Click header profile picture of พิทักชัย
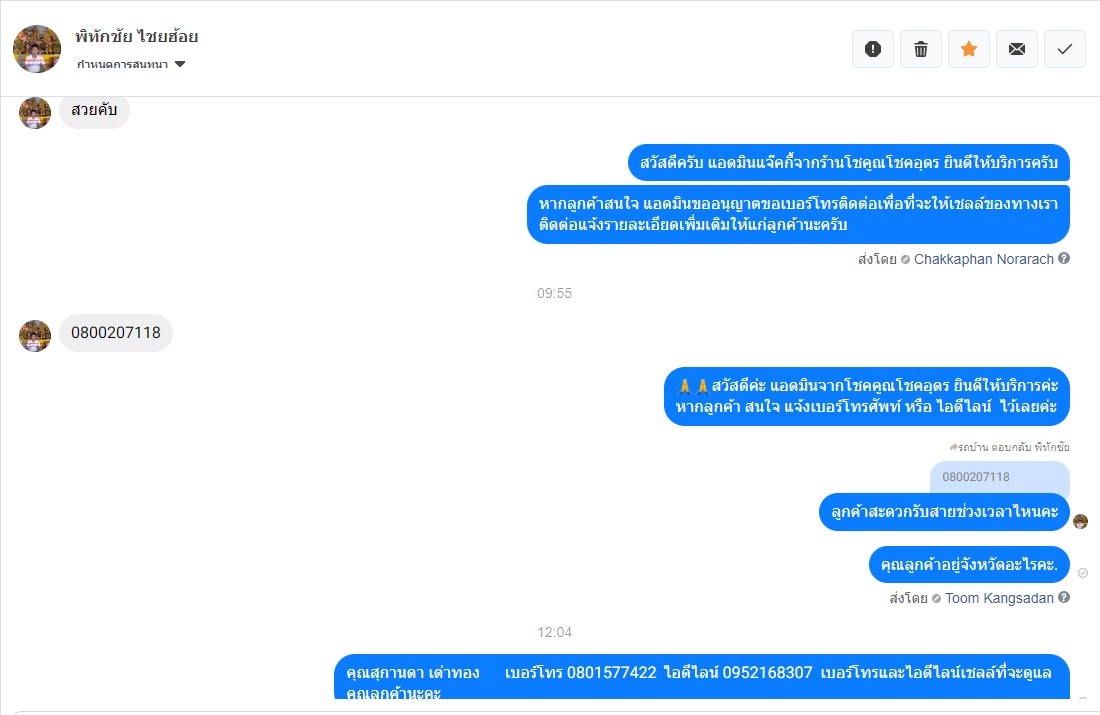1100x715 pixels. click(x=36, y=49)
